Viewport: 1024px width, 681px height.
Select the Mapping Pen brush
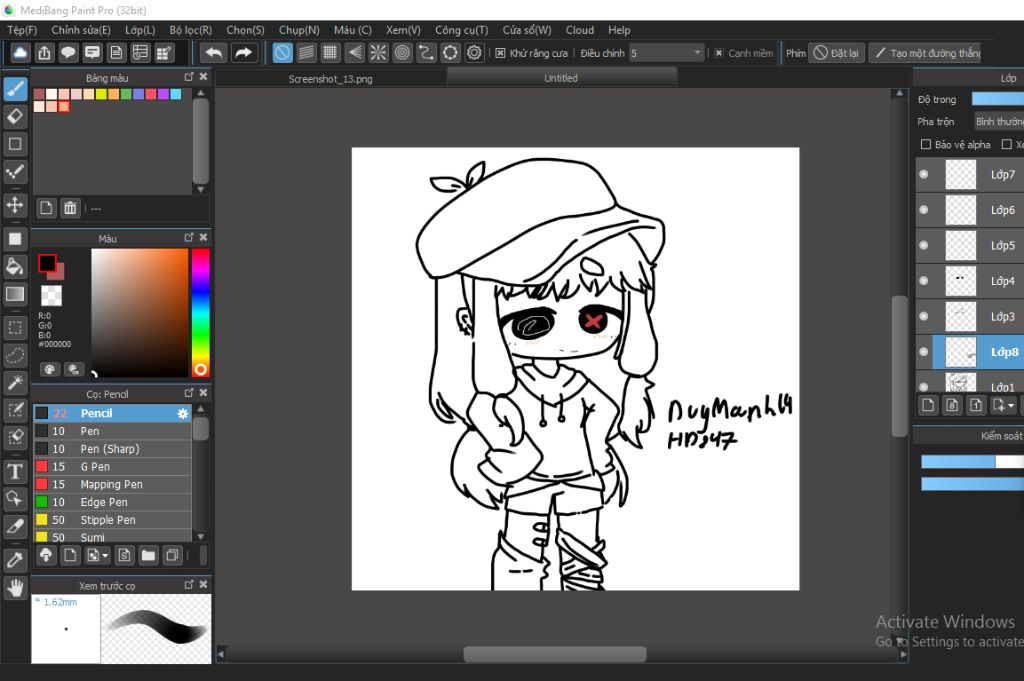tap(112, 484)
